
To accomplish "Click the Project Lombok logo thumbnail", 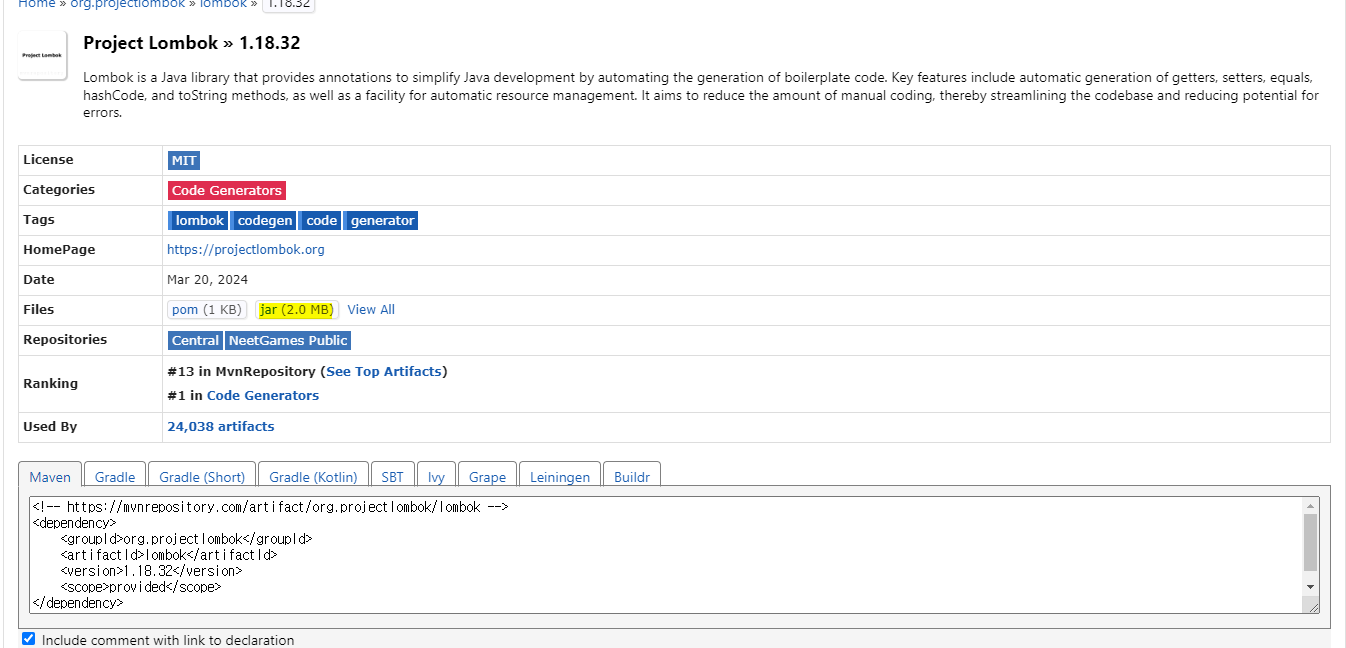I will 42,55.
